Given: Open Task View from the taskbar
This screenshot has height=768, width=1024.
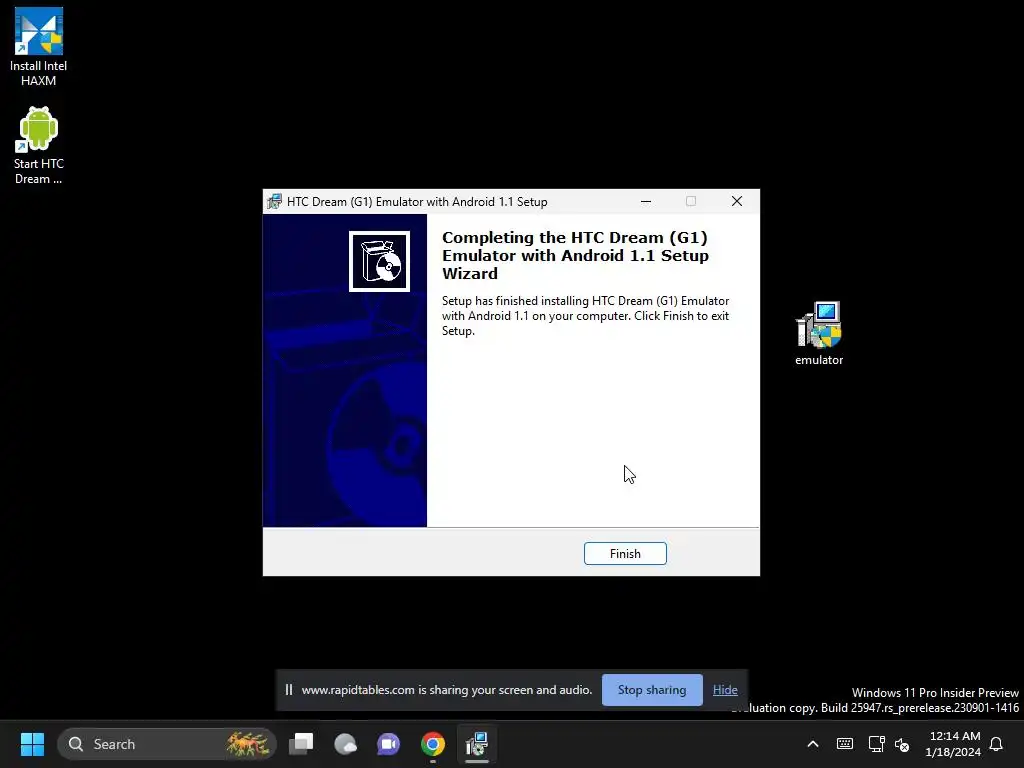Looking at the screenshot, I should tap(301, 744).
